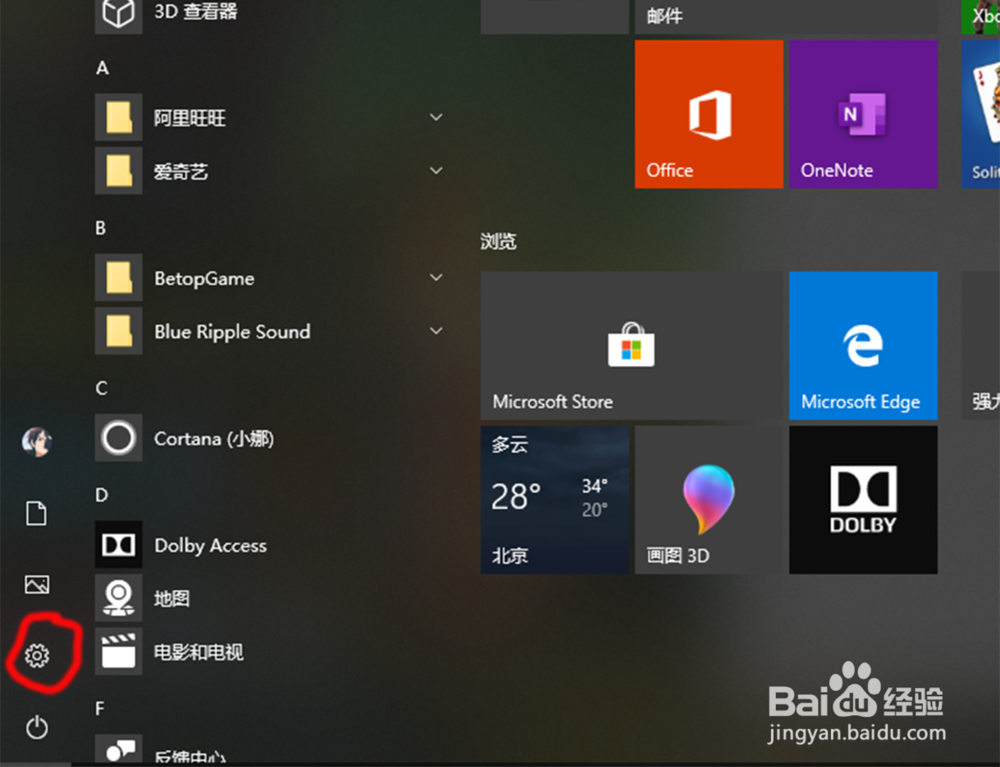The height and width of the screenshot is (767, 1000).
Task: Click the user account avatar
Action: [37, 442]
